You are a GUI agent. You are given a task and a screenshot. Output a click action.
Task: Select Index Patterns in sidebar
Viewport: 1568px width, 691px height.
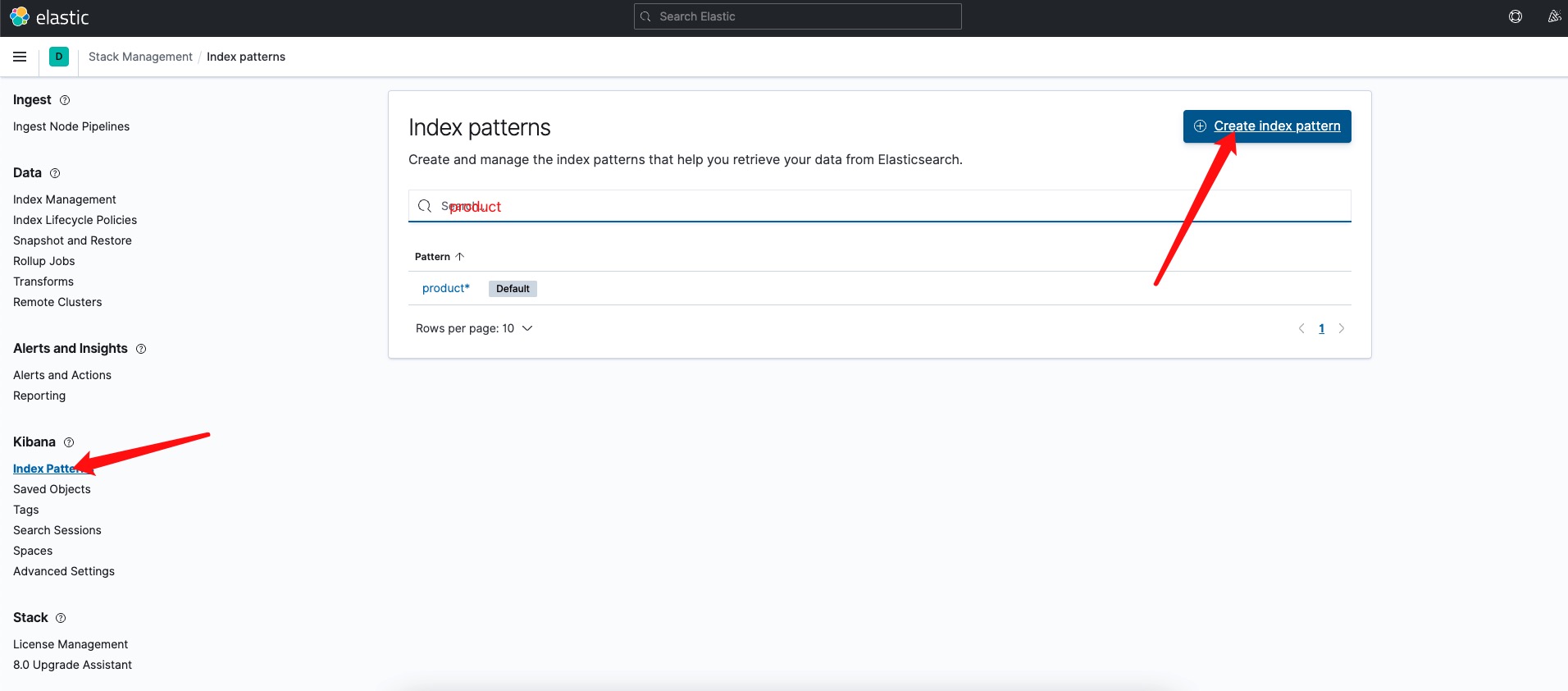click(x=51, y=469)
